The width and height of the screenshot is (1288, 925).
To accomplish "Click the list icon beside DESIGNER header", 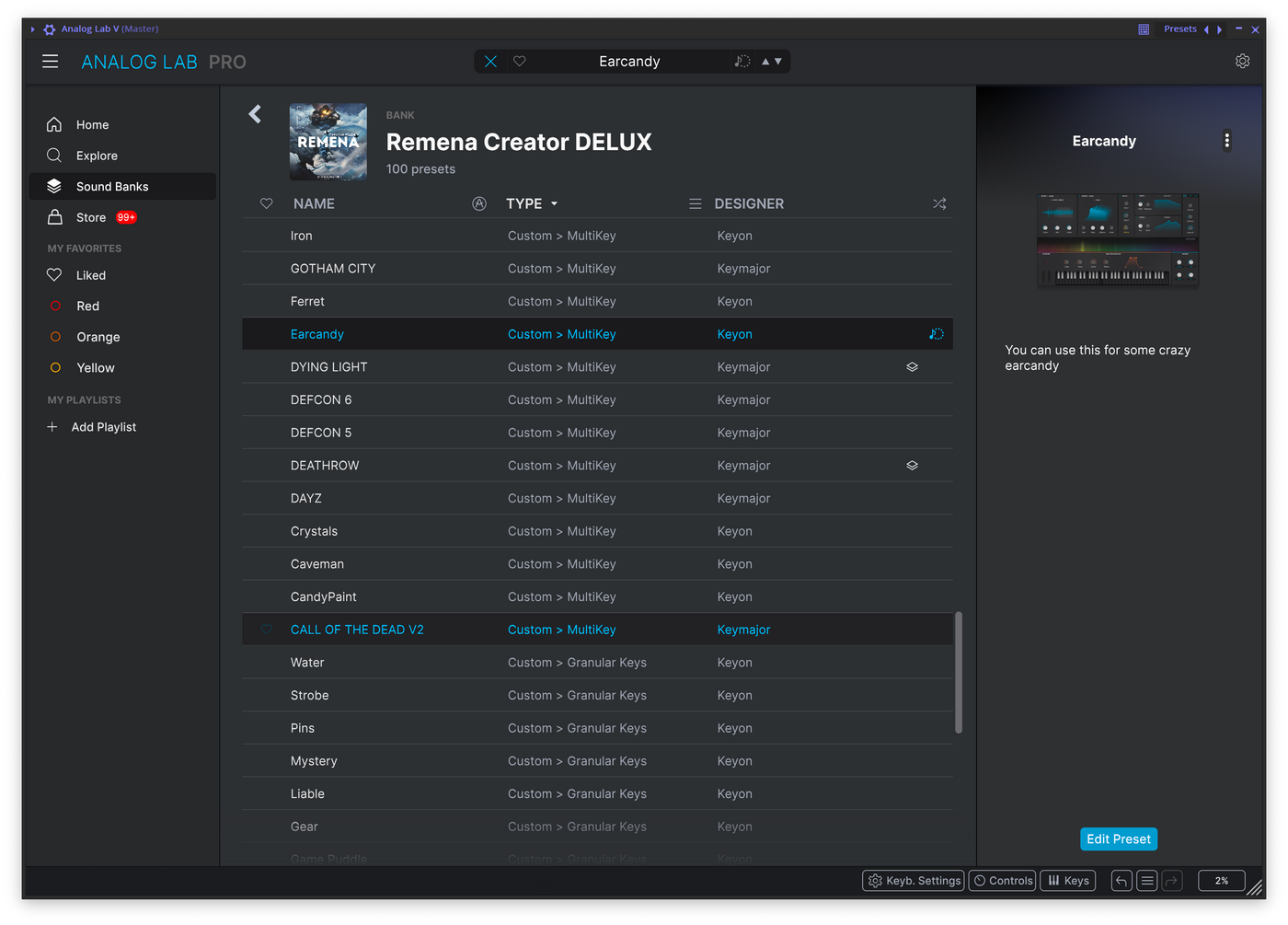I will click(696, 203).
